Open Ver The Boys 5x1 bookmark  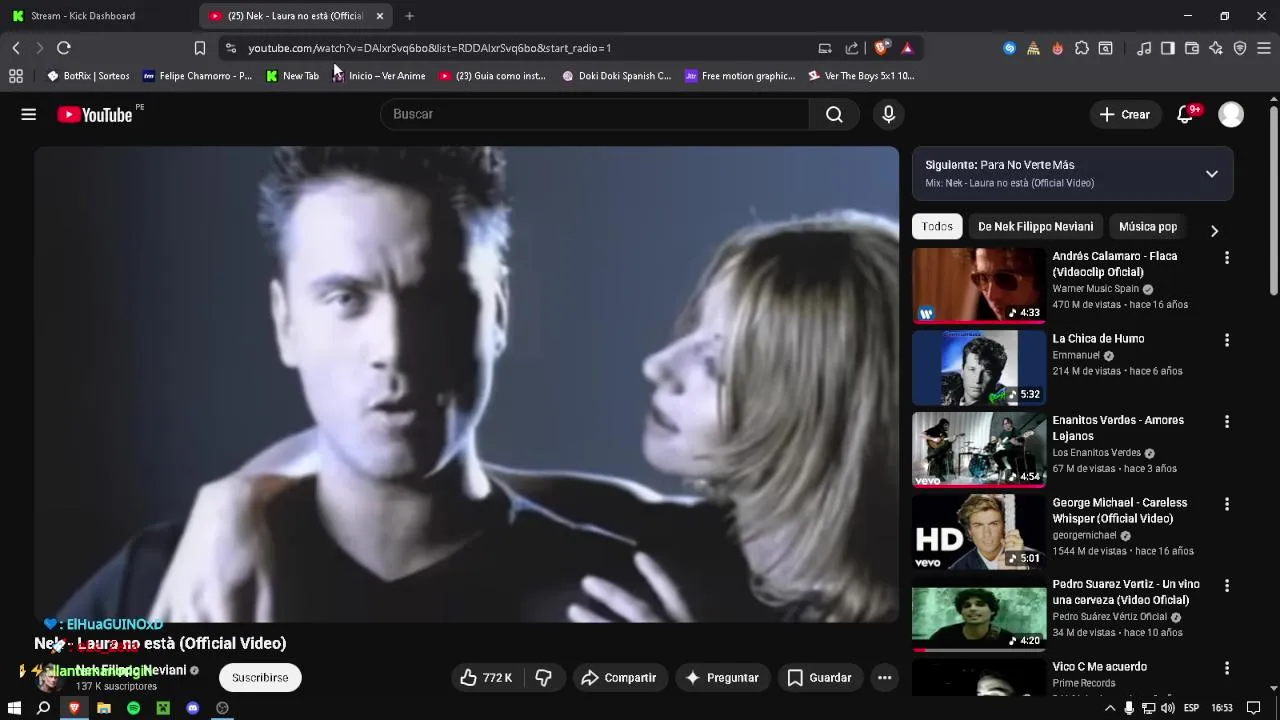point(861,76)
